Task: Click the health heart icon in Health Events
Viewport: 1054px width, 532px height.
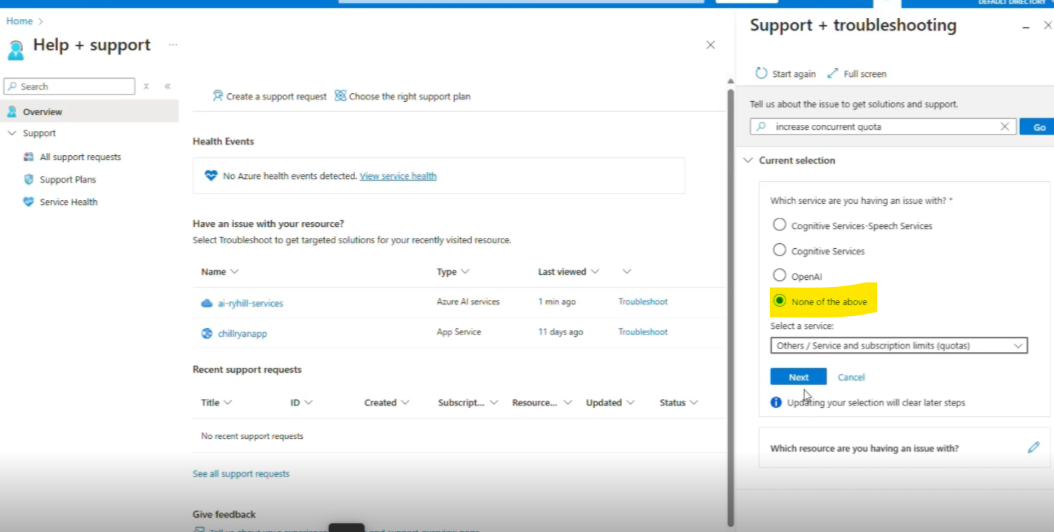Action: [x=211, y=176]
